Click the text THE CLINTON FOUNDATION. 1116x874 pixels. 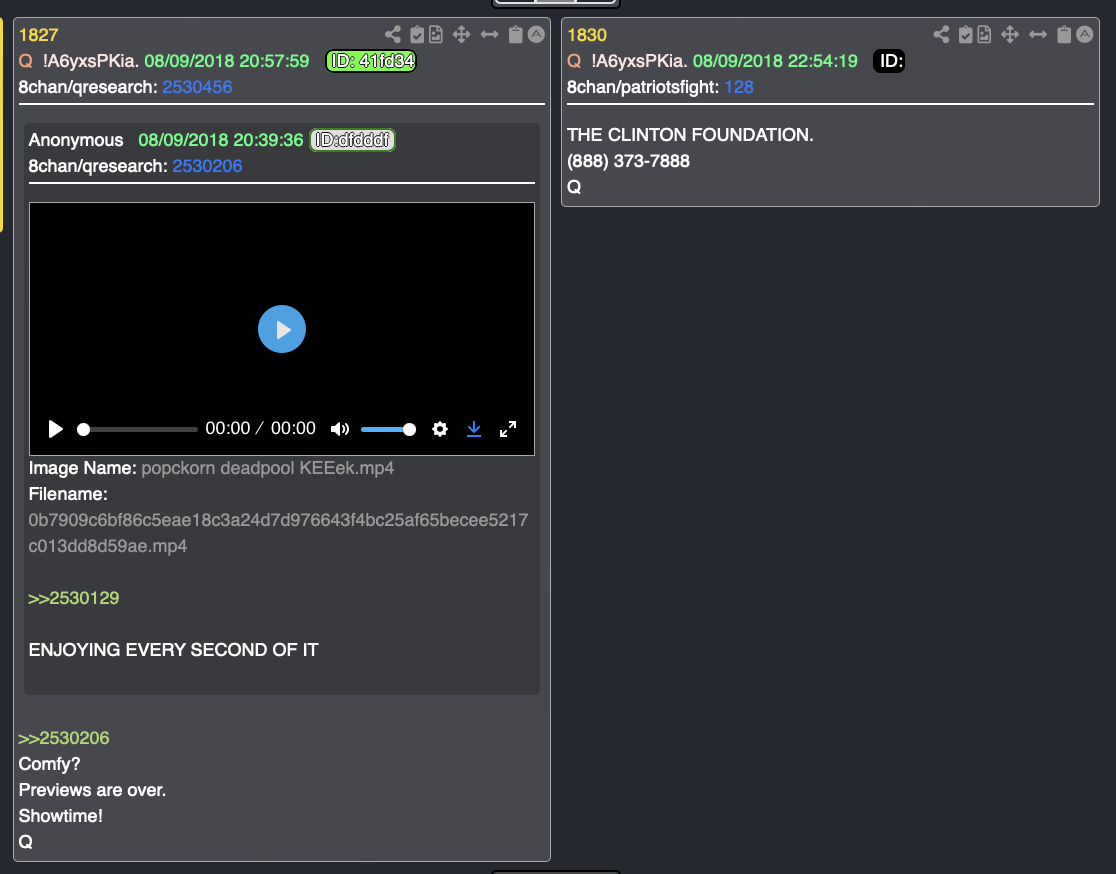[x=690, y=135]
